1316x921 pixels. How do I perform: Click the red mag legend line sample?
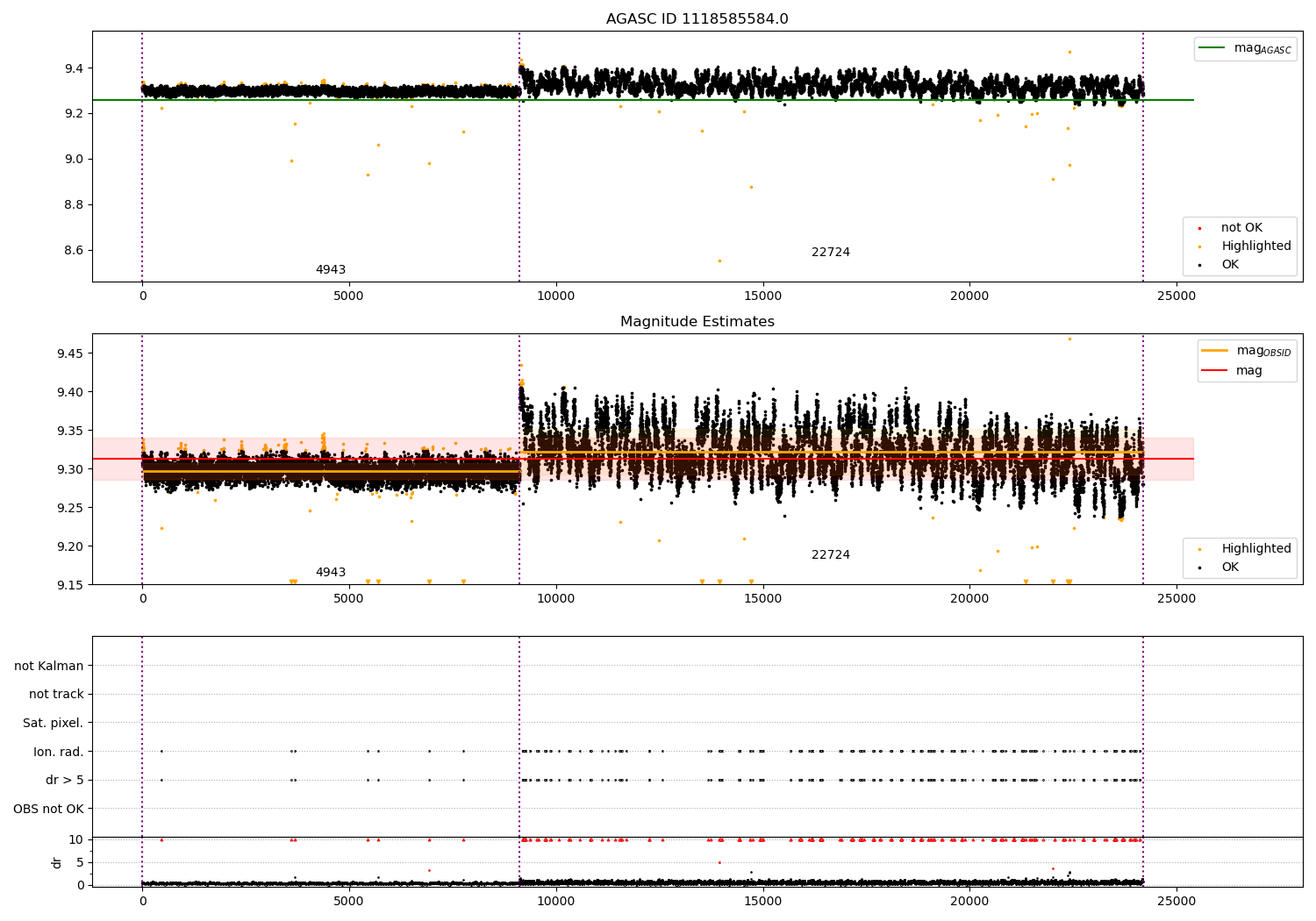pyautogui.click(x=1215, y=371)
